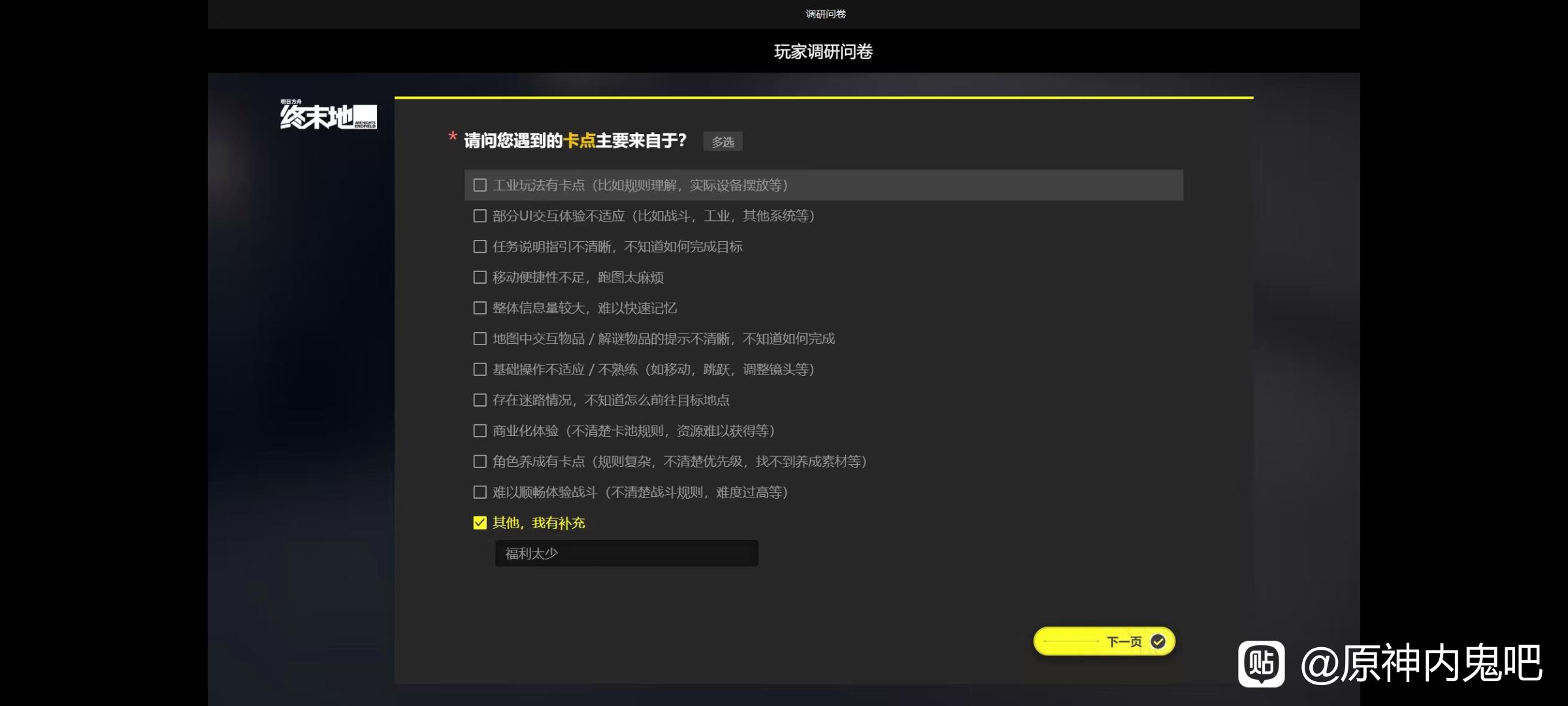
Task: Click the 玩家调研问卷 header title
Action: (x=823, y=52)
